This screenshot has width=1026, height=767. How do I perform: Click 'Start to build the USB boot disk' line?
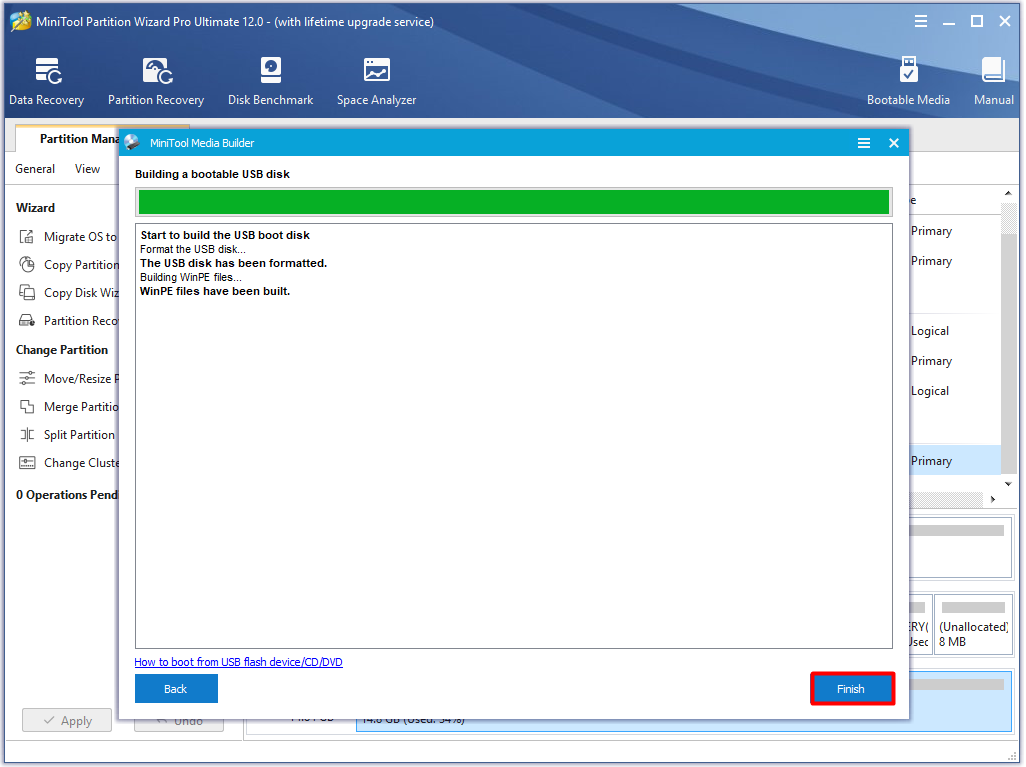coord(225,235)
